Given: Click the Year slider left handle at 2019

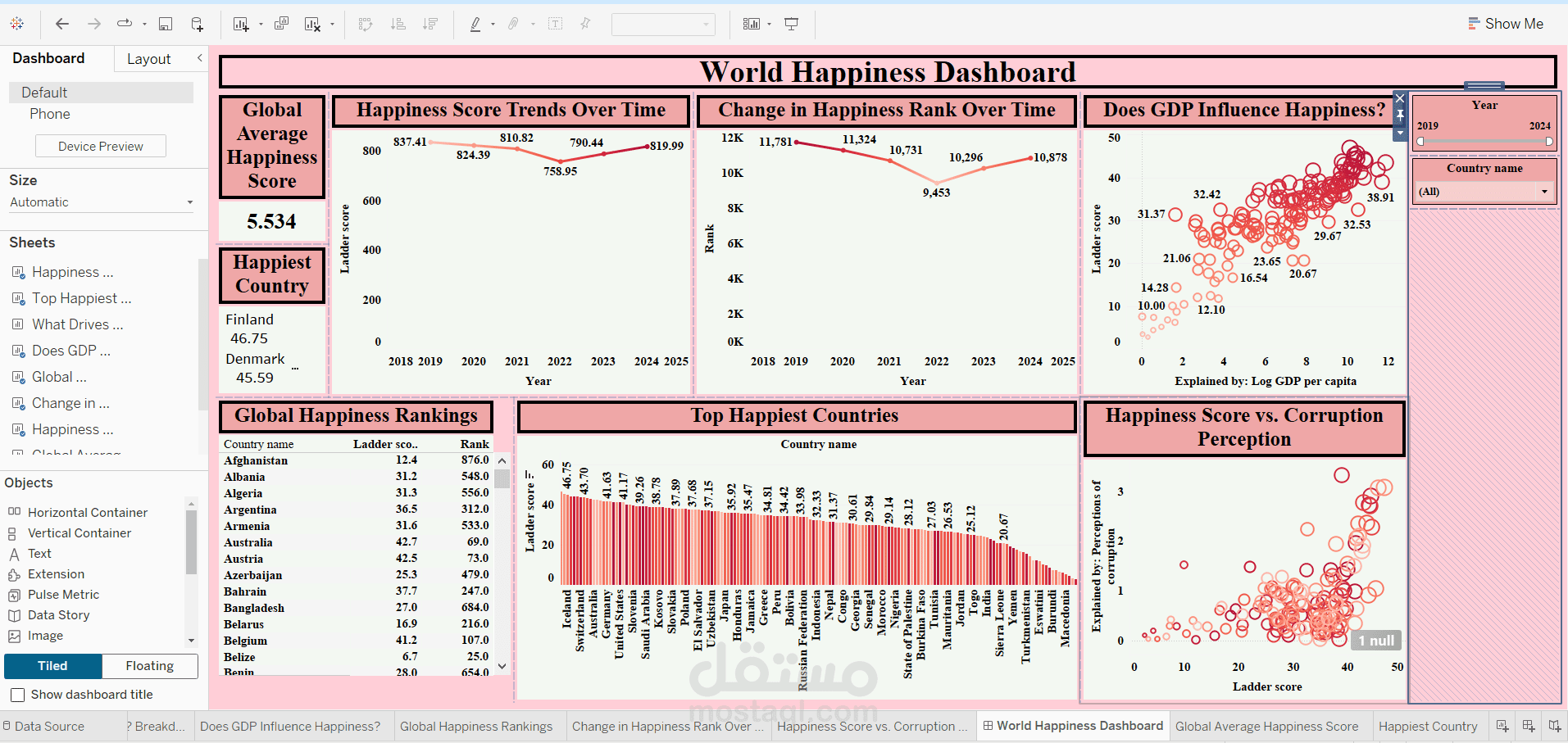Looking at the screenshot, I should click(1420, 142).
